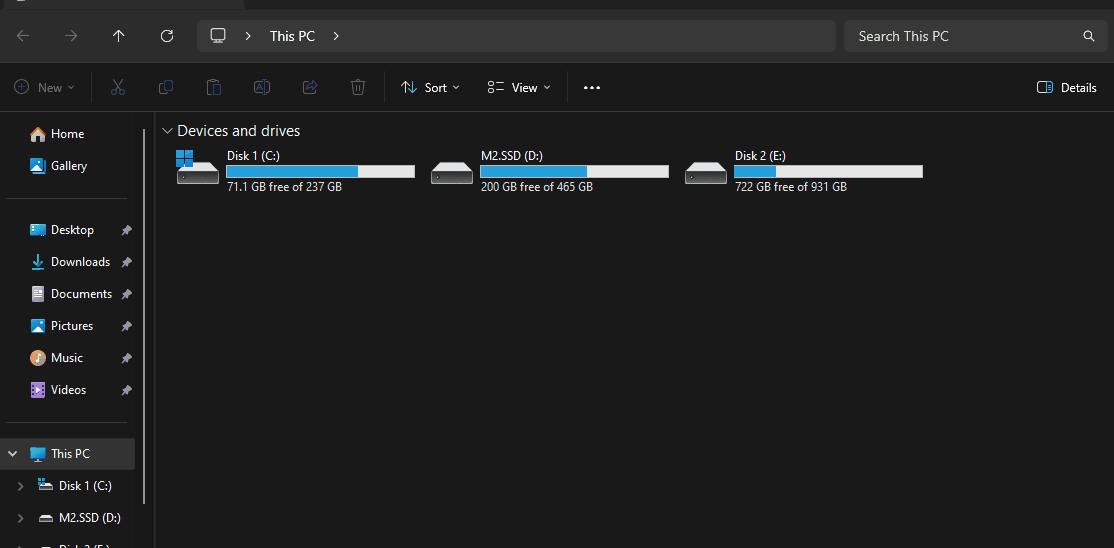The width and height of the screenshot is (1114, 548).
Task: Click the Rename icon in toolbar
Action: pyautogui.click(x=262, y=87)
